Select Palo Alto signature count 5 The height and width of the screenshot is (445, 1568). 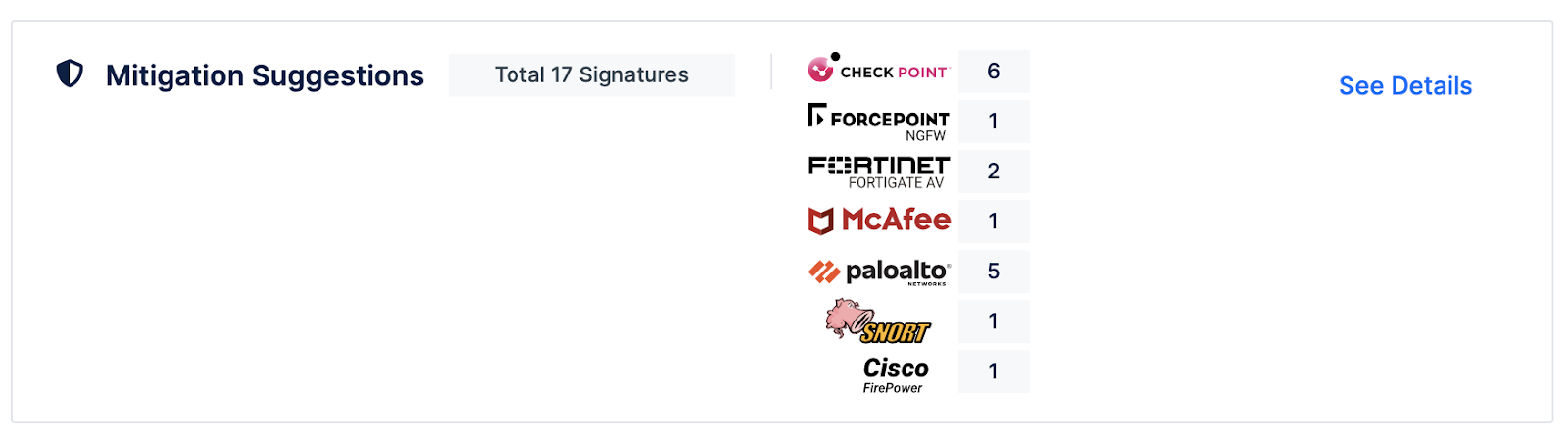993,272
